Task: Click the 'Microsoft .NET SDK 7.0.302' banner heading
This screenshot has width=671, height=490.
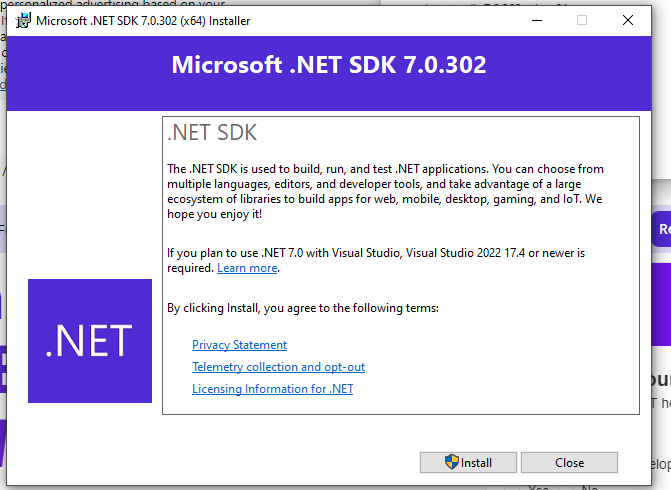Action: [329, 65]
